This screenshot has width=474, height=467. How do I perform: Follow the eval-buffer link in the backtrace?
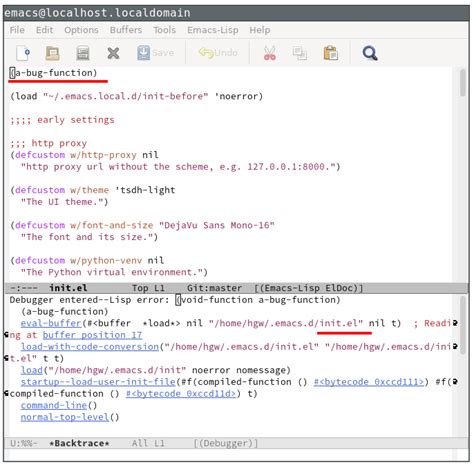coord(51,323)
